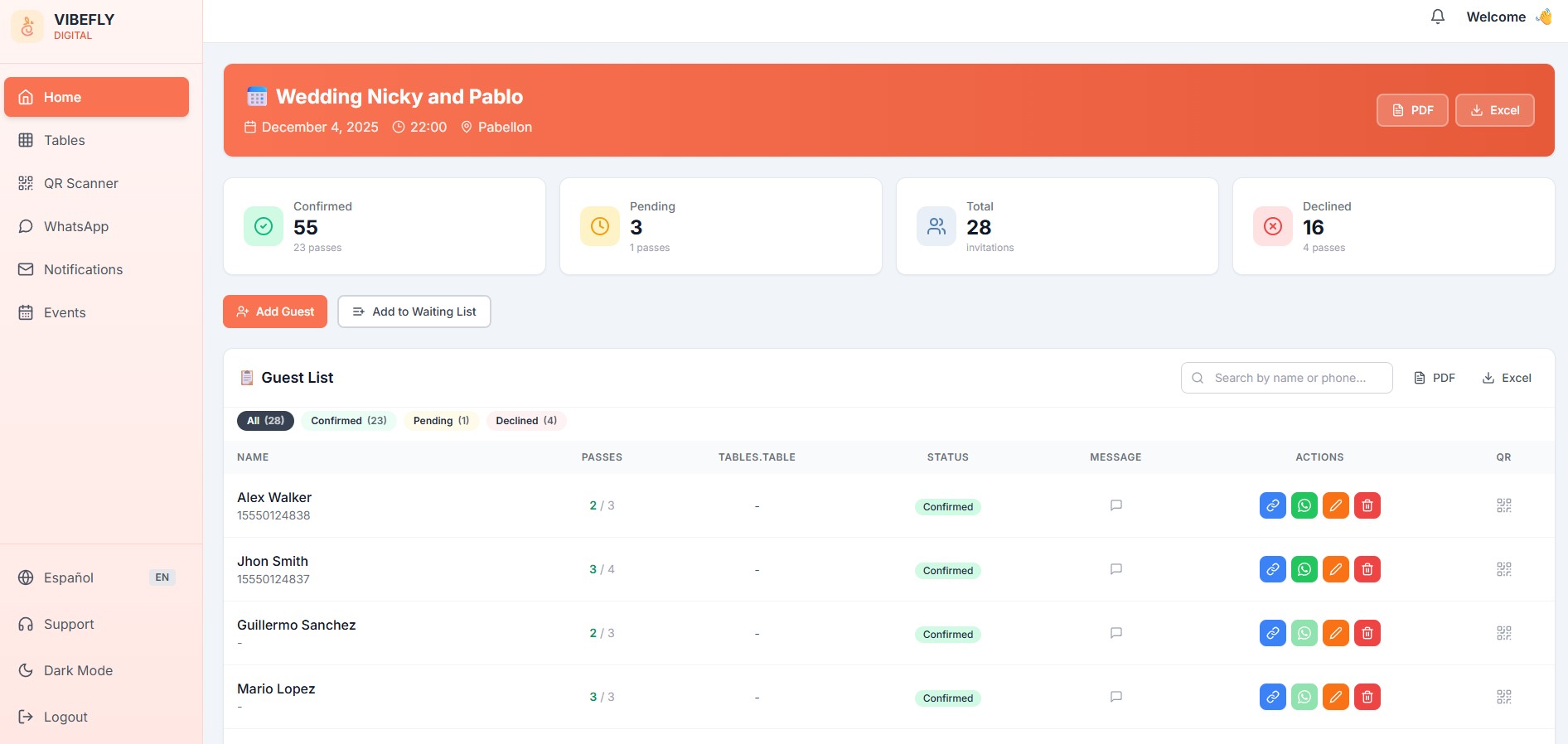Focus the search by name or phone field

pos(1287,378)
